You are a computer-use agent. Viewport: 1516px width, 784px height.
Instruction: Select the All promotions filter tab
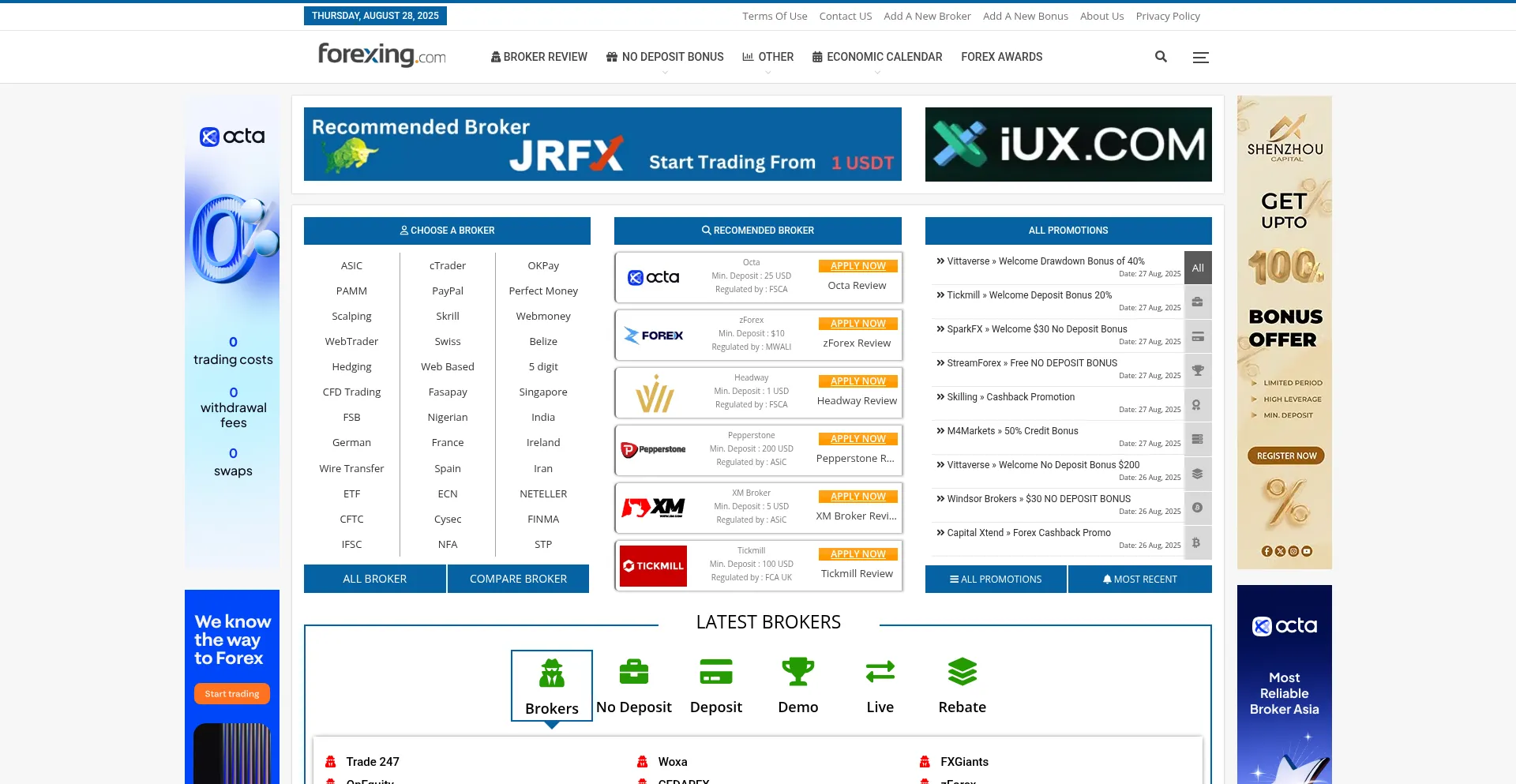(1198, 268)
